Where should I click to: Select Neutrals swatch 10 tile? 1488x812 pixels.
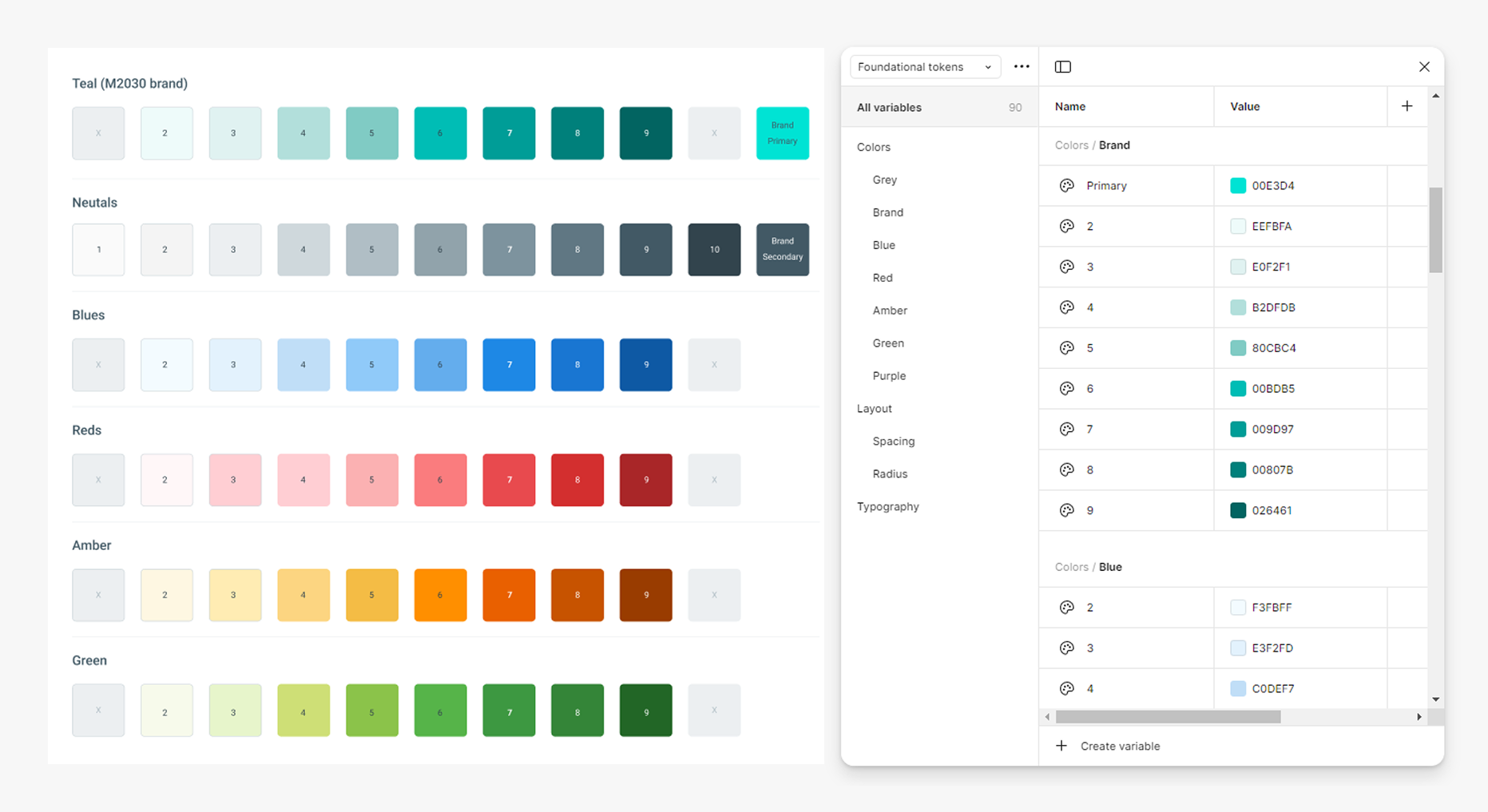tap(714, 250)
